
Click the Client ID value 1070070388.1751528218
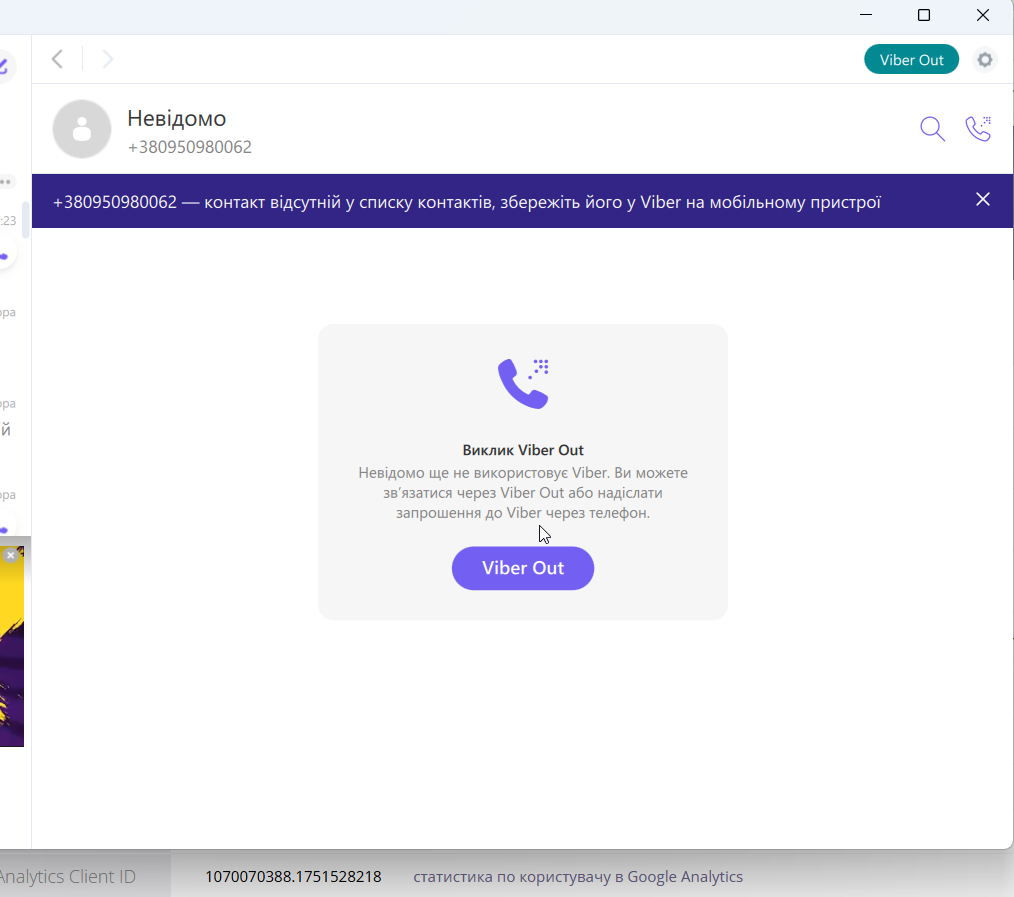coord(293,877)
